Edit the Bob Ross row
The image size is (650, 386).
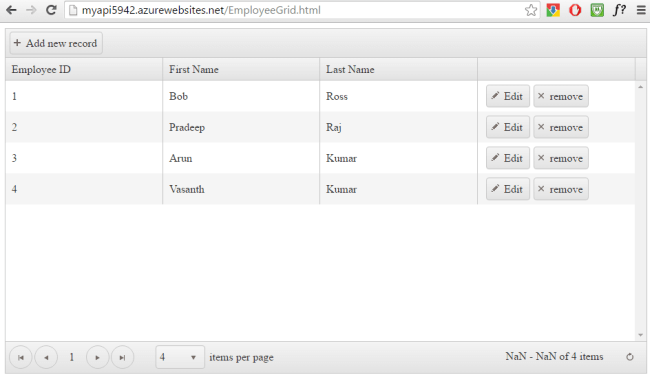[x=508, y=96]
